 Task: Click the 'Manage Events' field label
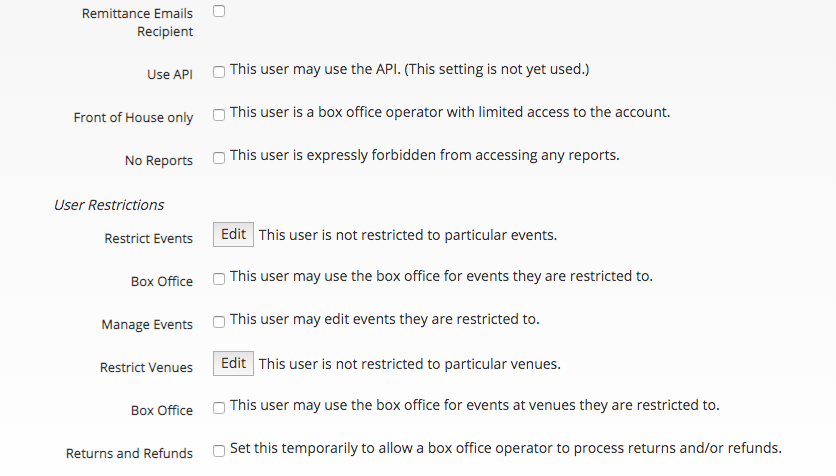(147, 324)
